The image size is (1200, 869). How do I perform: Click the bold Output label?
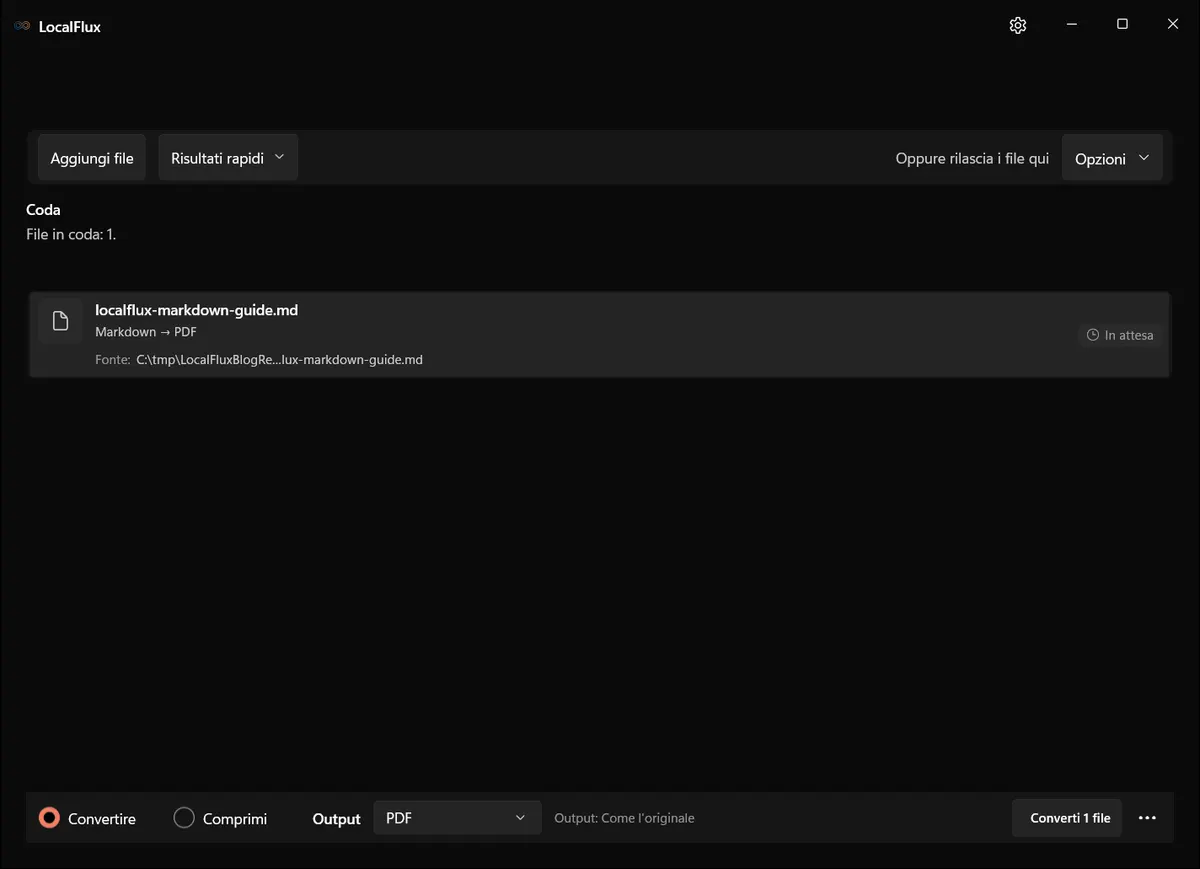[x=336, y=818]
